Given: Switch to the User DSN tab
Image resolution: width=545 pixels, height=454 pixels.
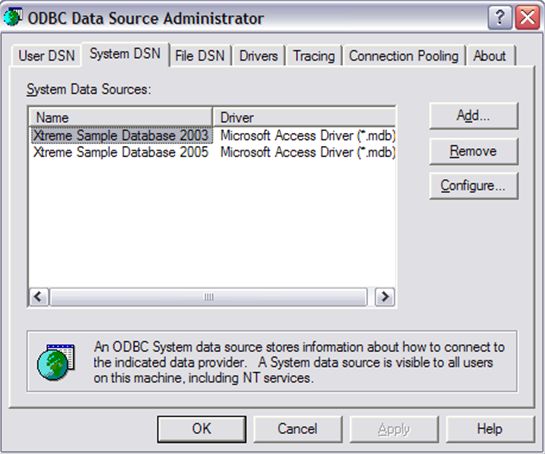Looking at the screenshot, I should (47, 56).
